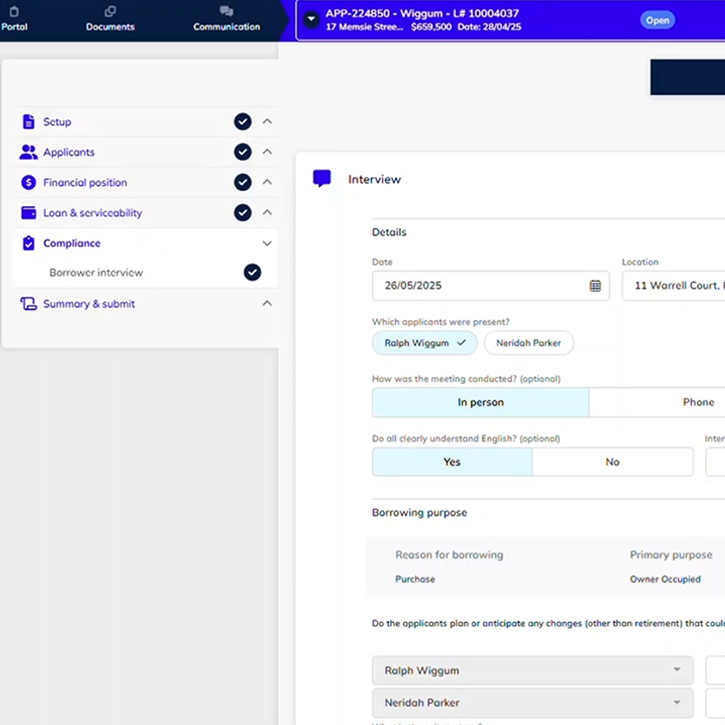The height and width of the screenshot is (725, 725).
Task: Click the Interview chat bubble icon
Action: point(322,179)
